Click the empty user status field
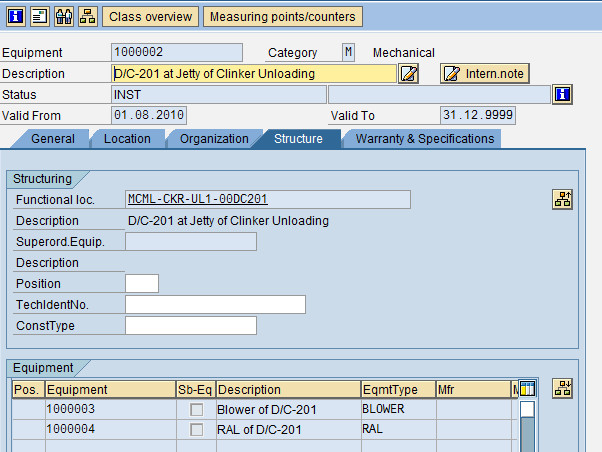The width and height of the screenshot is (602, 452). (x=439, y=94)
